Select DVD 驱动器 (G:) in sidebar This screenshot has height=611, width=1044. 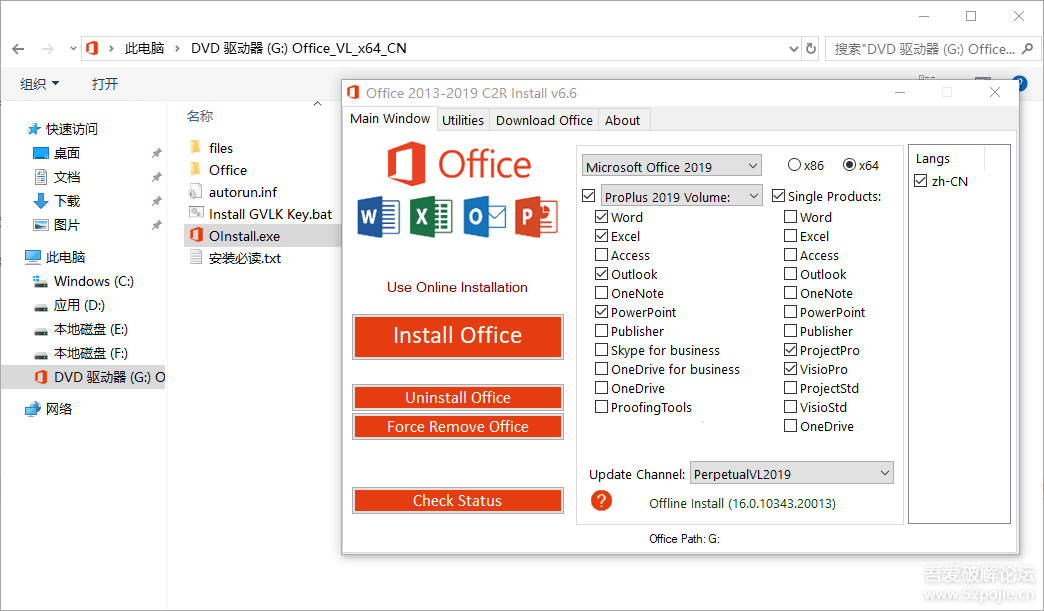tap(83, 377)
